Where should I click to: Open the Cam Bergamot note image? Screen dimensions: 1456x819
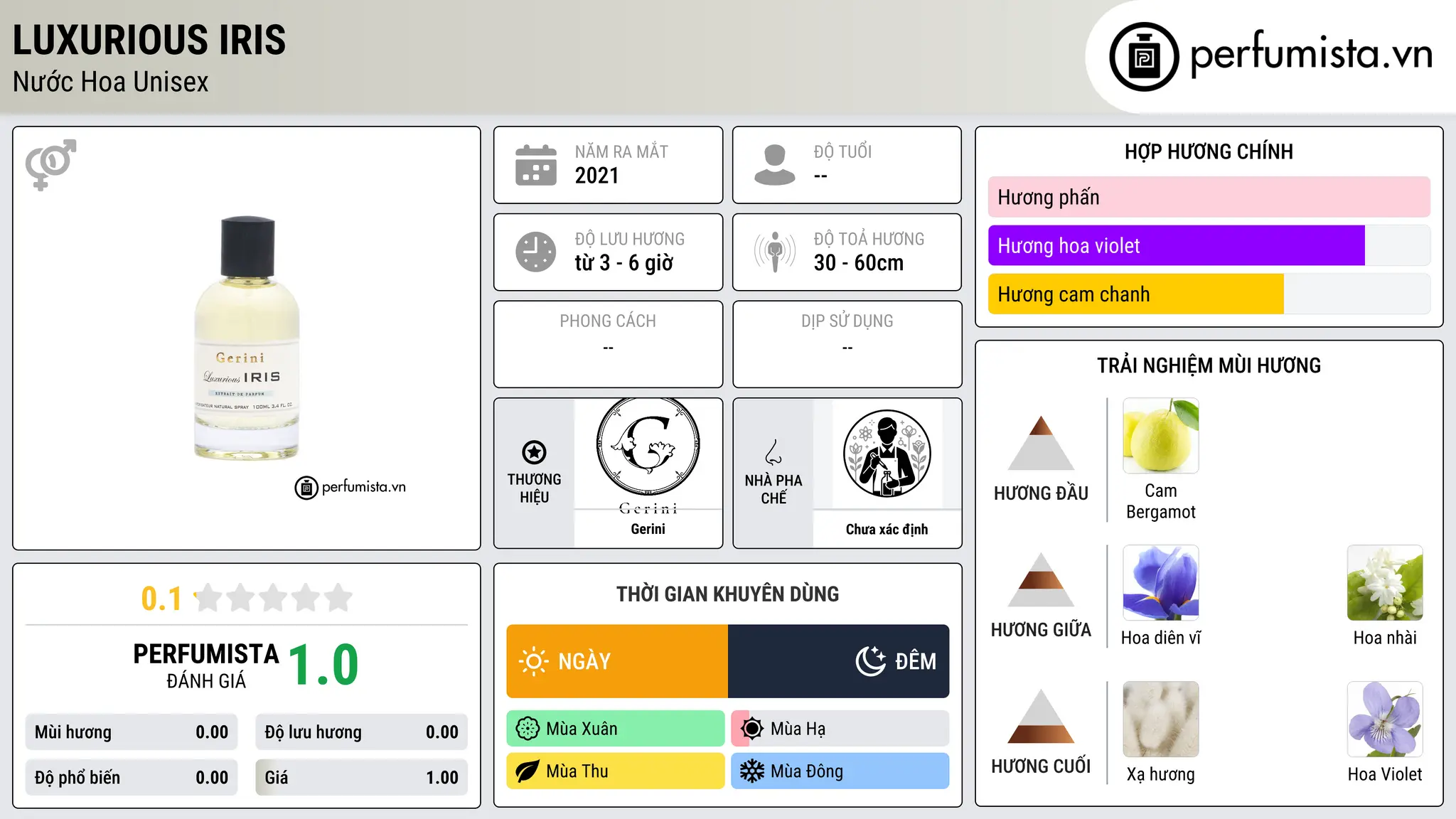tap(1161, 436)
